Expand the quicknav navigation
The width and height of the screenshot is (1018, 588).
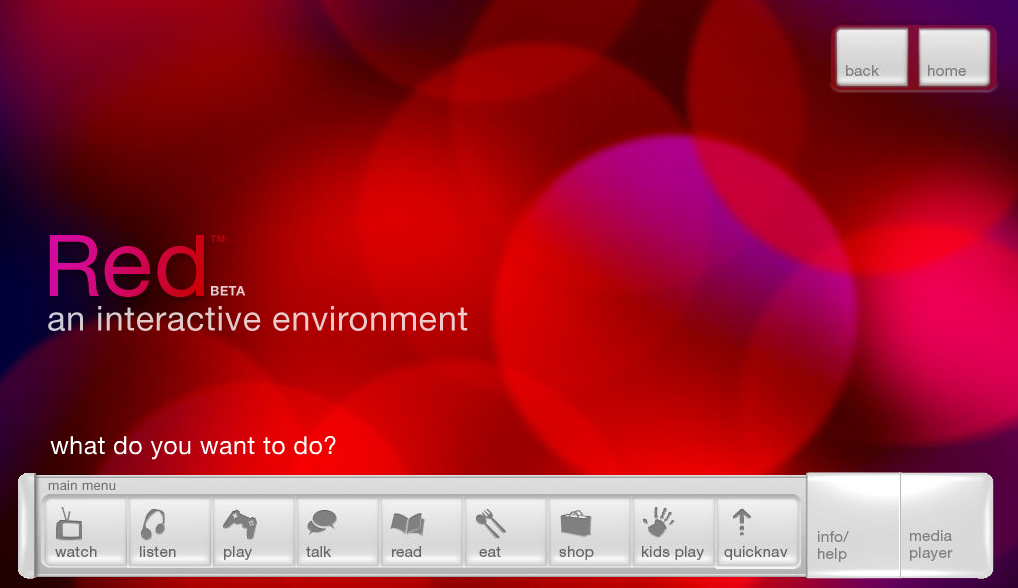click(x=758, y=530)
